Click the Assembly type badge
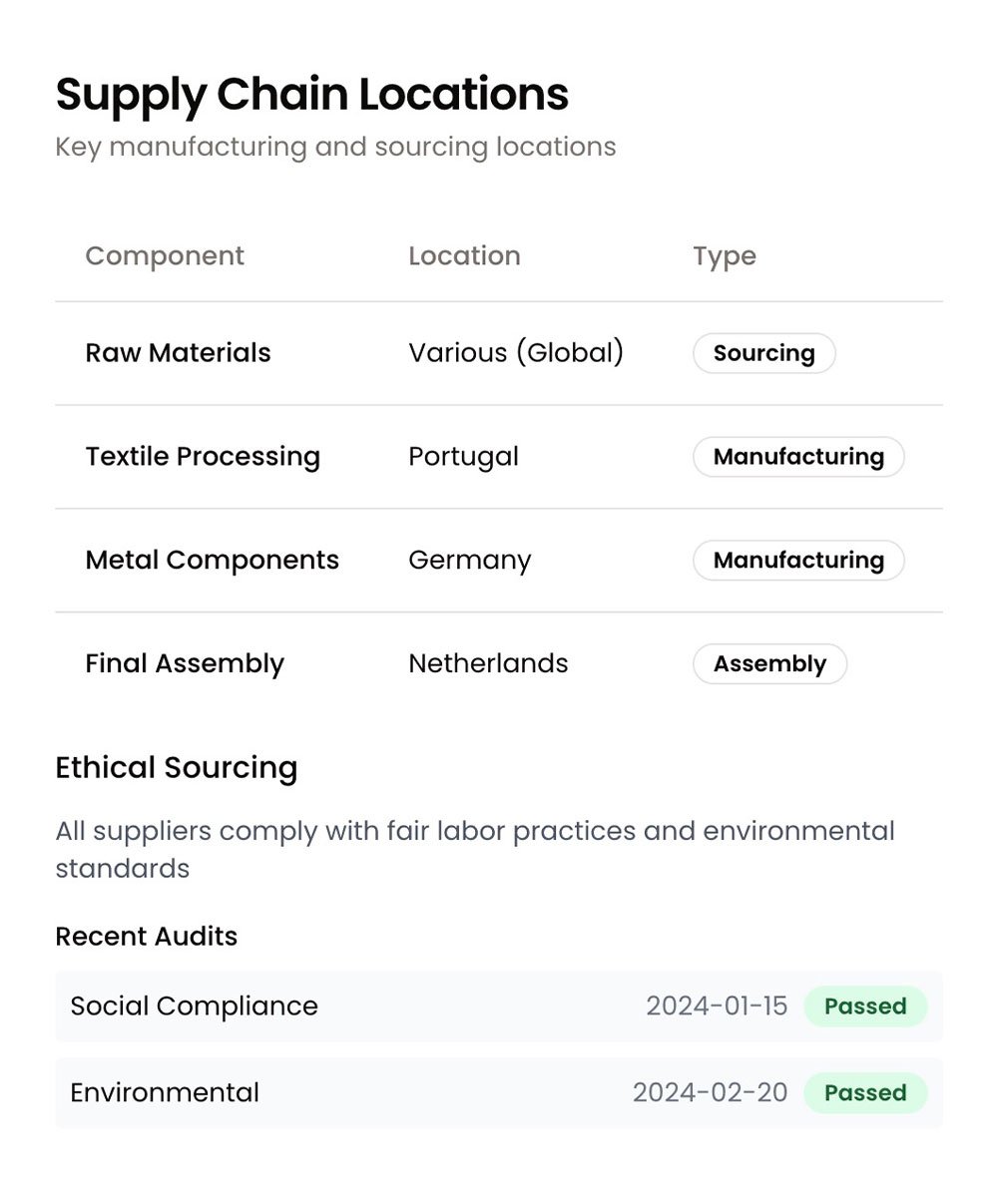The width and height of the screenshot is (998, 1204). tap(769, 664)
